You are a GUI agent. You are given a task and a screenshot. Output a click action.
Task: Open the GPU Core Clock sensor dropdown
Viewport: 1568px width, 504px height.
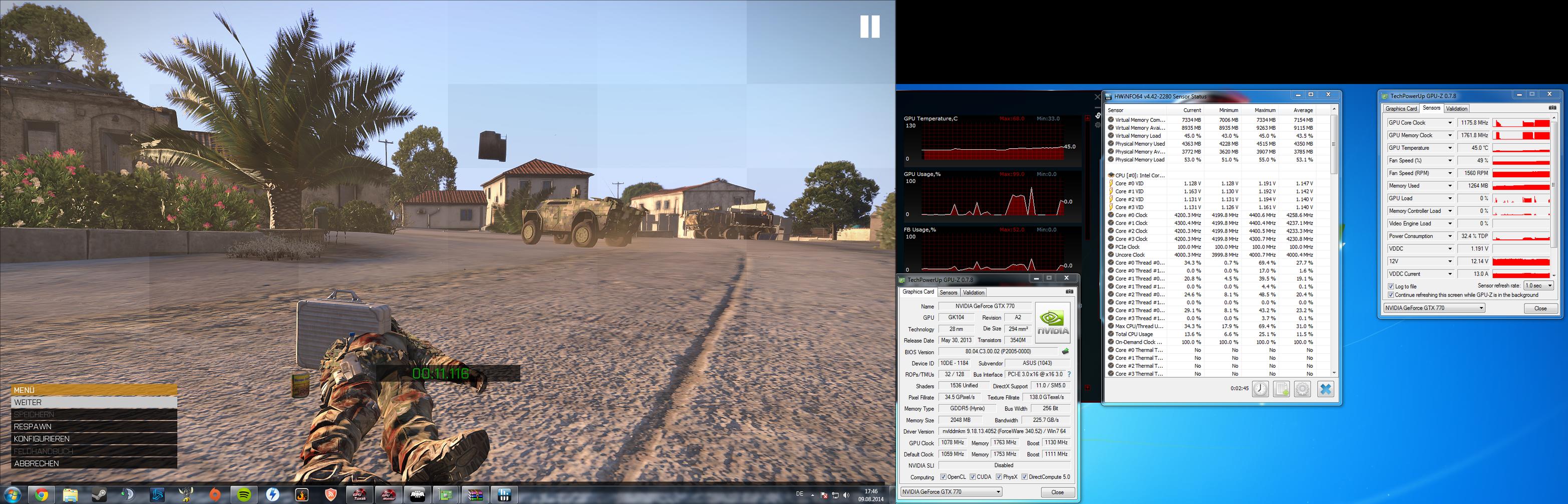pos(1449,123)
